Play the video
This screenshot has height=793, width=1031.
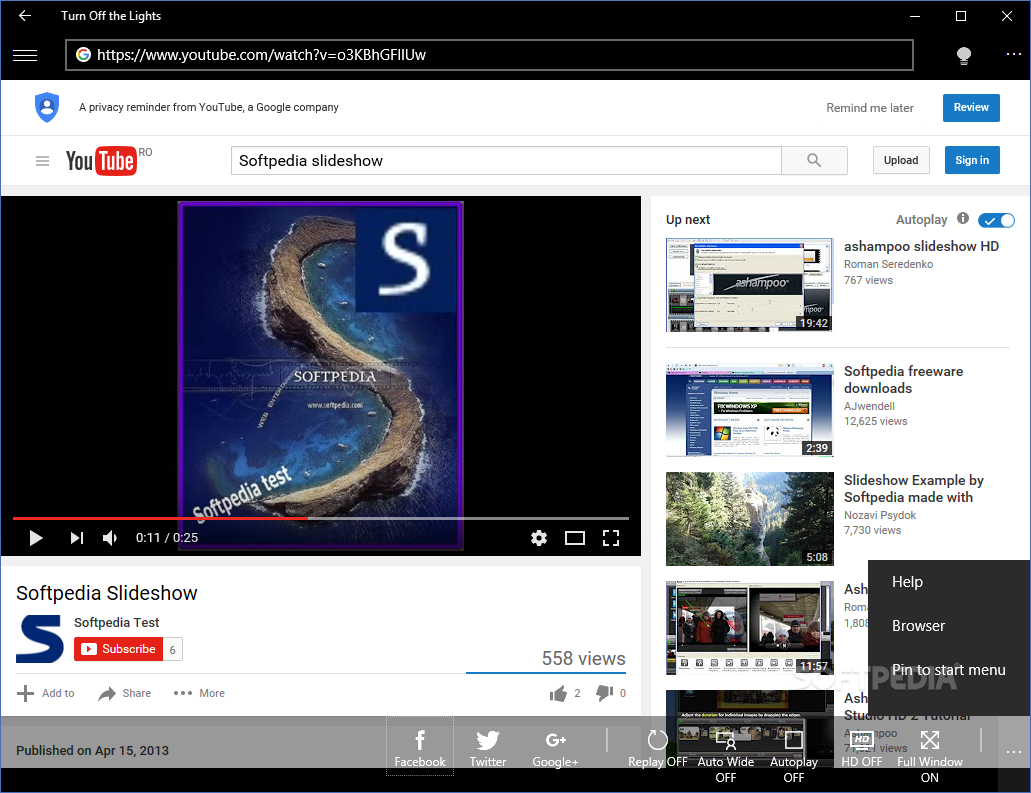pyautogui.click(x=36, y=539)
